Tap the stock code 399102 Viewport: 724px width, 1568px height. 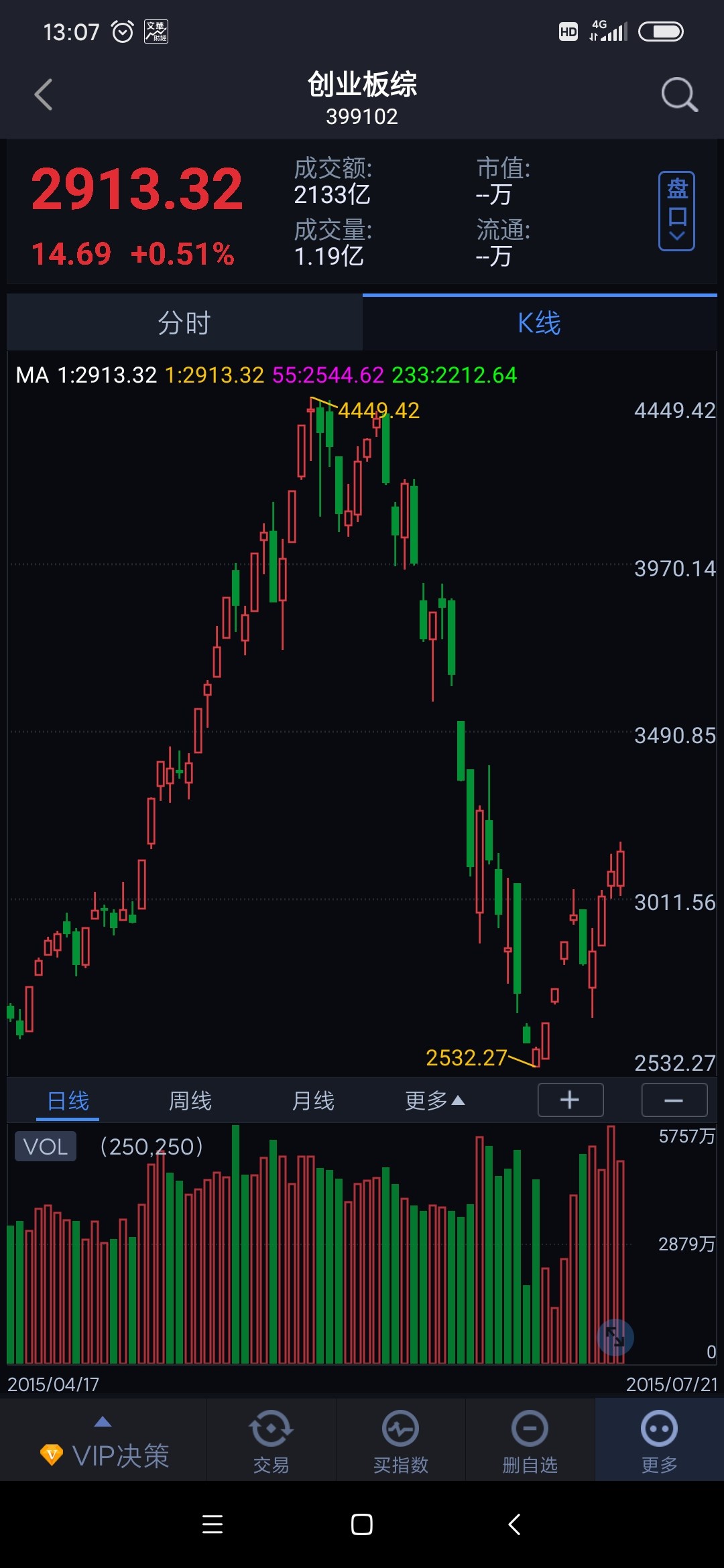[362, 117]
